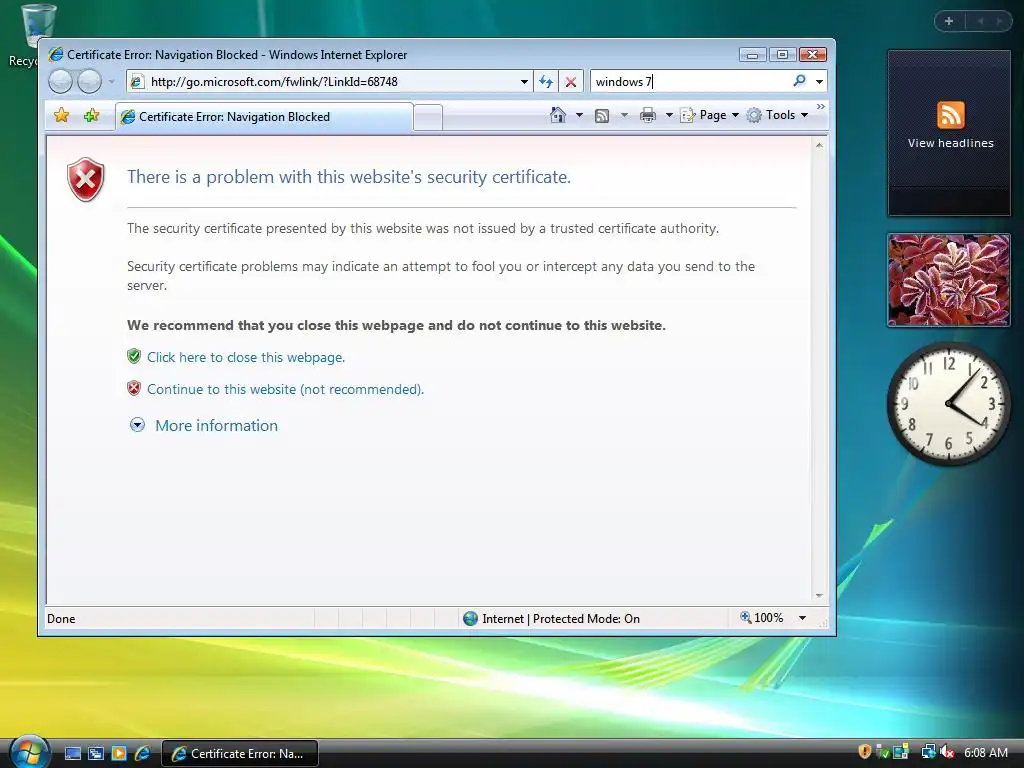Click the network connection tray icon
The height and width of the screenshot is (768, 1024).
pos(928,752)
